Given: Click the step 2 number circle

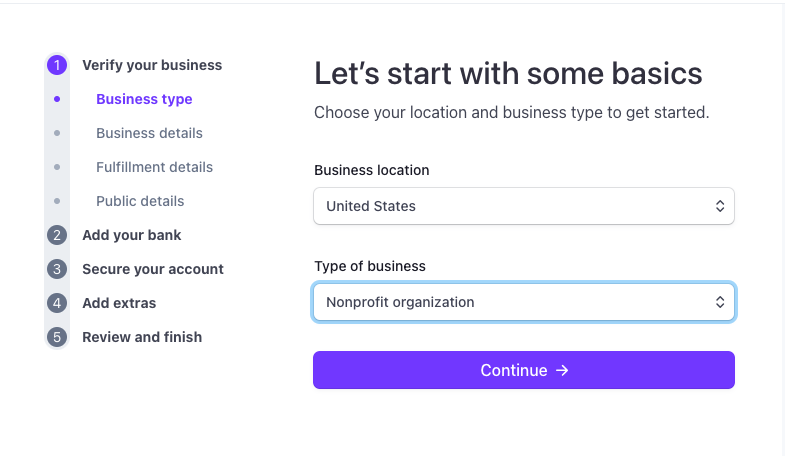Looking at the screenshot, I should click(57, 235).
